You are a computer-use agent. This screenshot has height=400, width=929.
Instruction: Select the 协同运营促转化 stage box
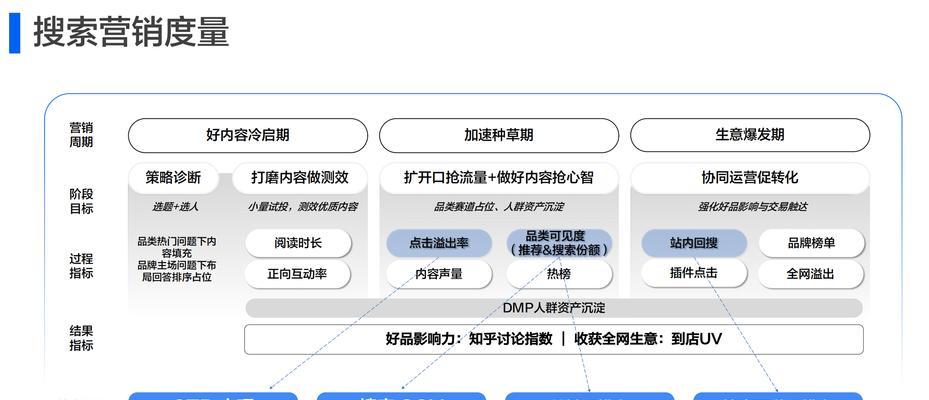[x=749, y=178]
